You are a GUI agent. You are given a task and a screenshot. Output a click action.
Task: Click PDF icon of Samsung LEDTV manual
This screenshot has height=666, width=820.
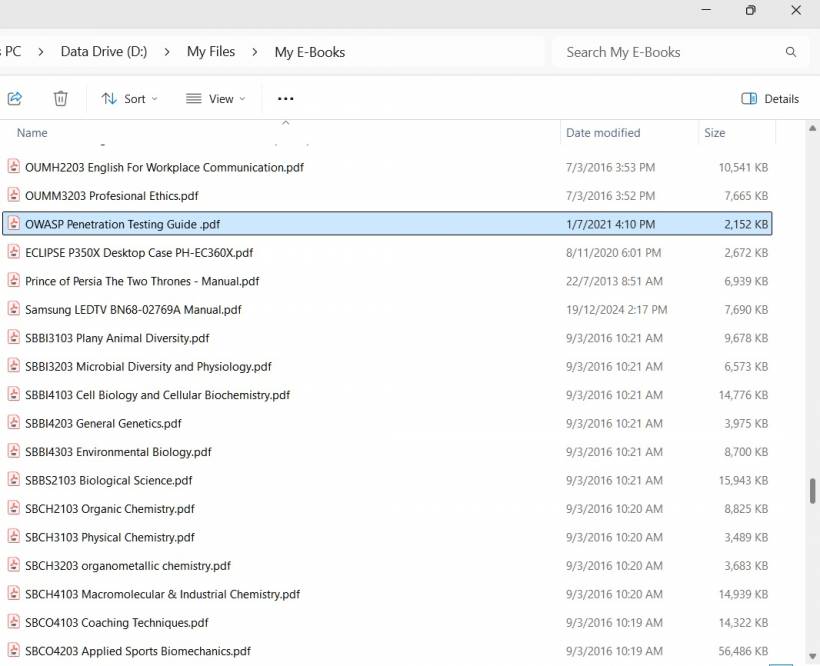(x=14, y=308)
